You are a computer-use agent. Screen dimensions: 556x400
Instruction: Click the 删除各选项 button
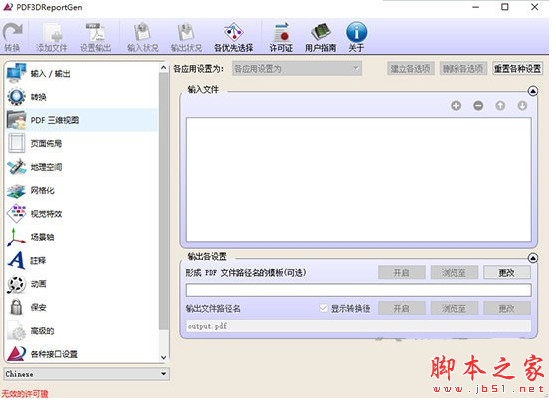tap(463, 68)
